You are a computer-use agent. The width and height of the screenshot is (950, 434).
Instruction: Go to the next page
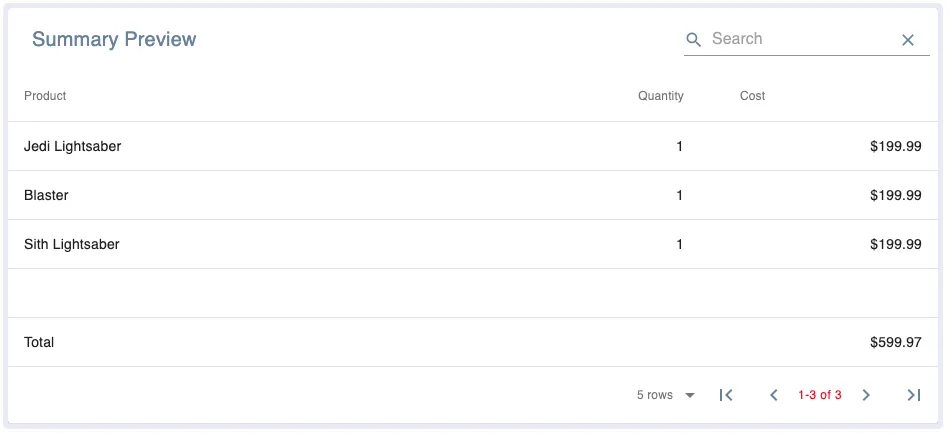(866, 395)
